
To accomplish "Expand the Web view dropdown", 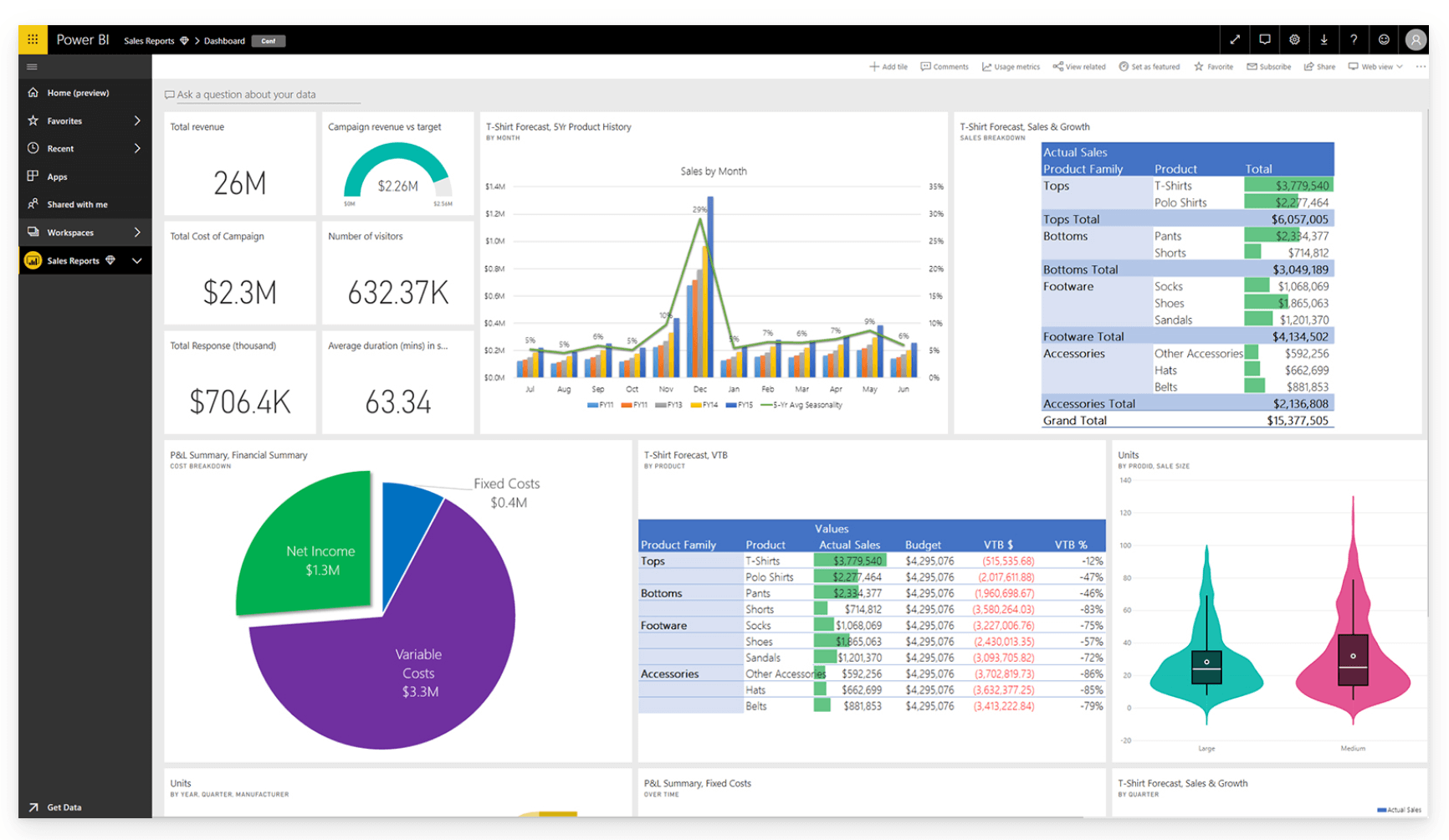I will point(1375,67).
